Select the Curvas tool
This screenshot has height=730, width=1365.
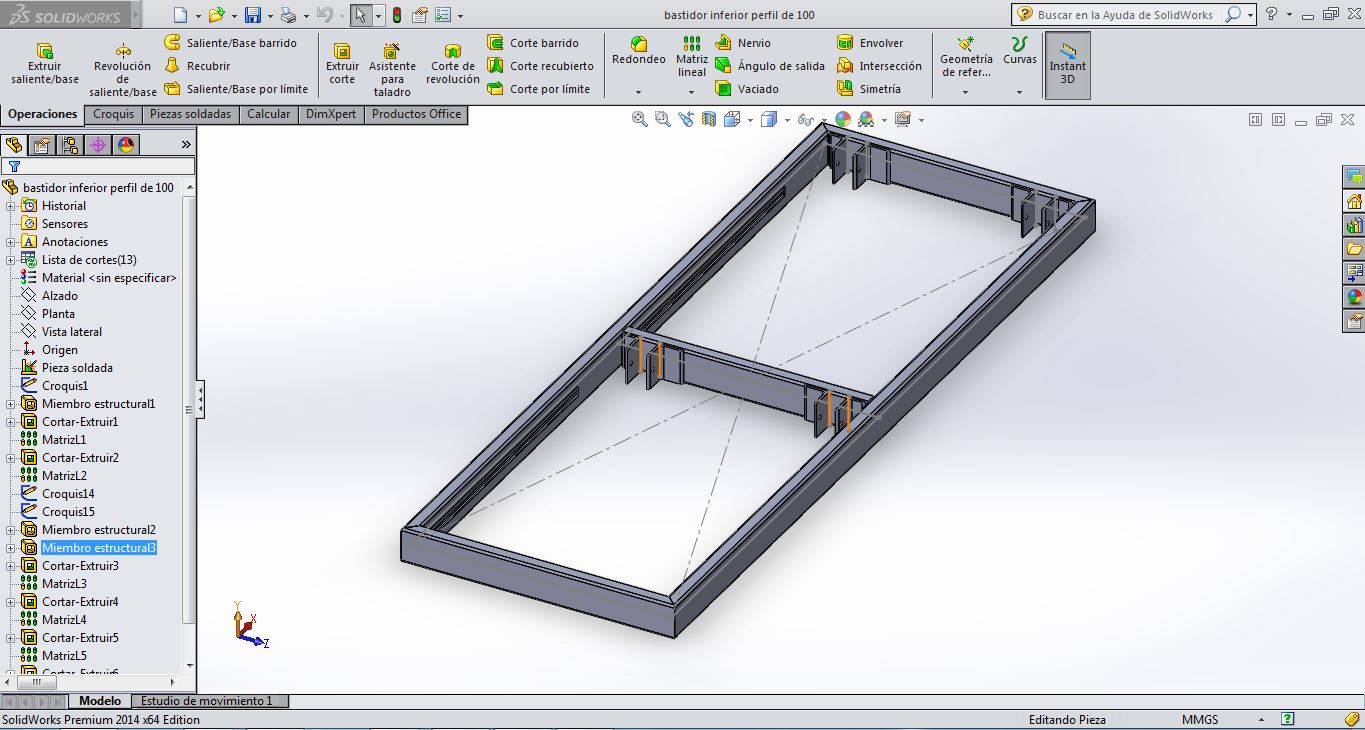(x=1020, y=51)
